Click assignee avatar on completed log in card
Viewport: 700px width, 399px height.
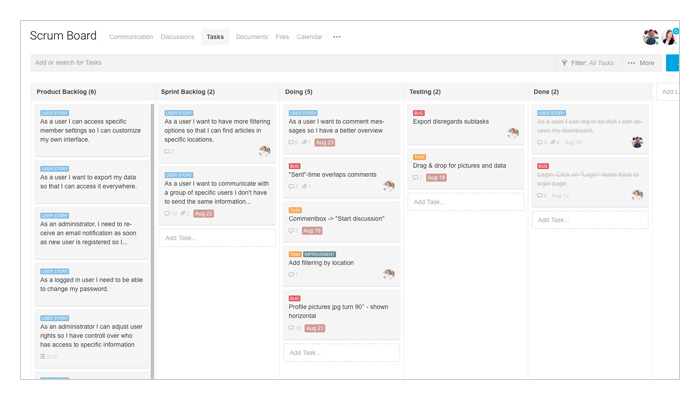637,142
